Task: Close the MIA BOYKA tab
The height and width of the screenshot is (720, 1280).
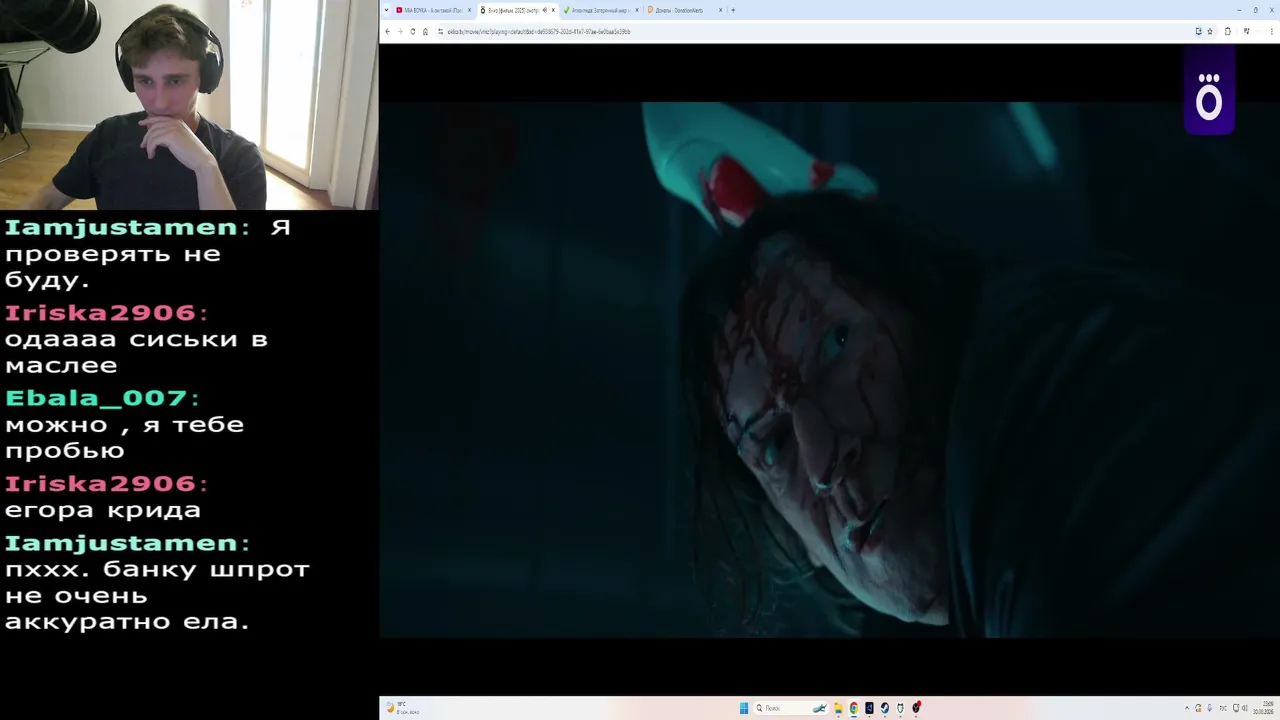Action: click(x=469, y=10)
